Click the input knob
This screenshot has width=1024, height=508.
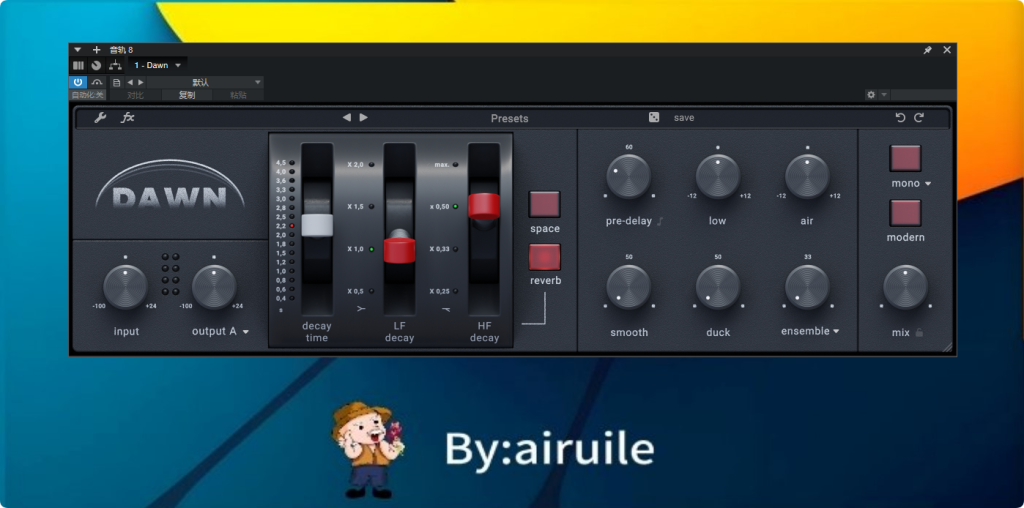(x=125, y=287)
